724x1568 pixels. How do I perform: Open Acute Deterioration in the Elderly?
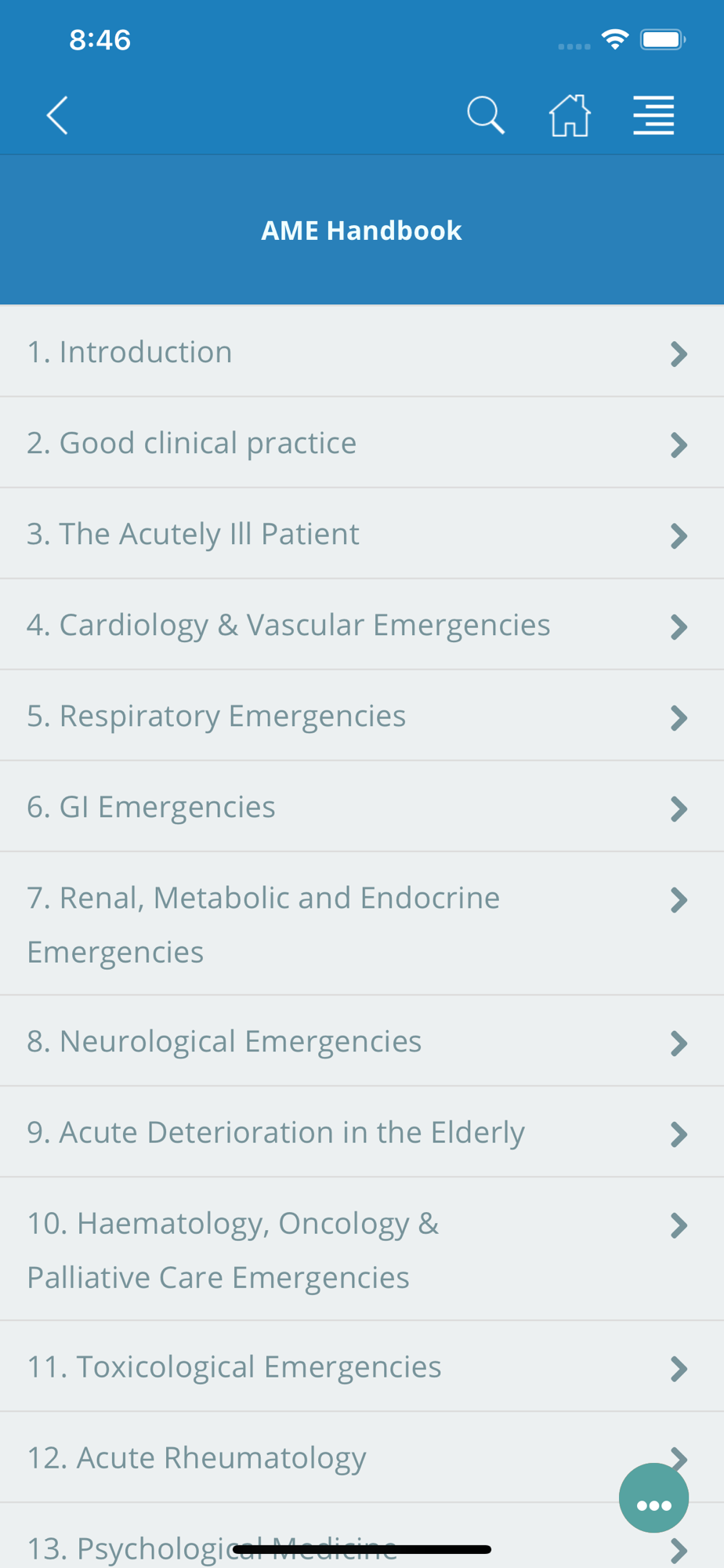[x=362, y=1132]
